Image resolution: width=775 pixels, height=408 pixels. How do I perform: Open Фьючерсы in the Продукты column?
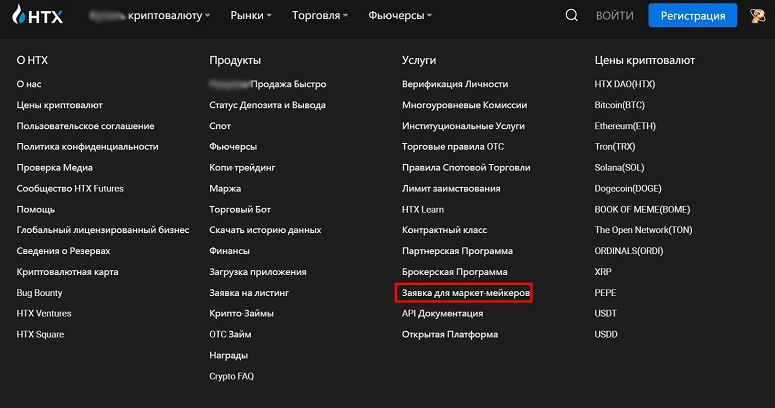coord(233,146)
